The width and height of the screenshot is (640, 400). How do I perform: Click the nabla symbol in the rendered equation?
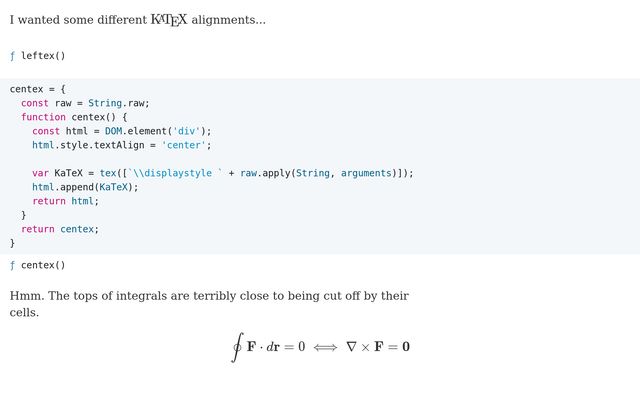tap(351, 347)
